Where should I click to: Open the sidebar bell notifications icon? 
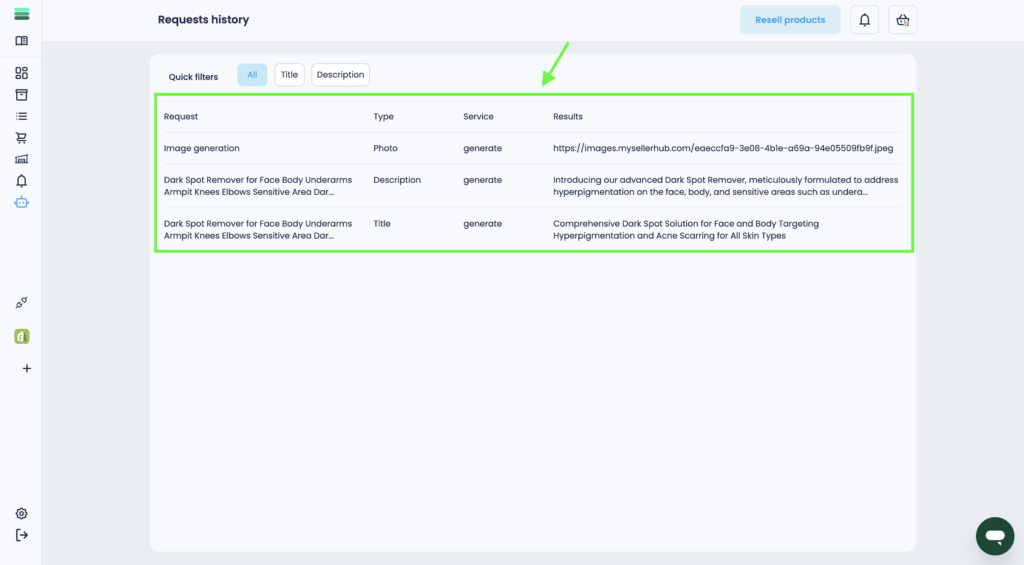[21, 181]
